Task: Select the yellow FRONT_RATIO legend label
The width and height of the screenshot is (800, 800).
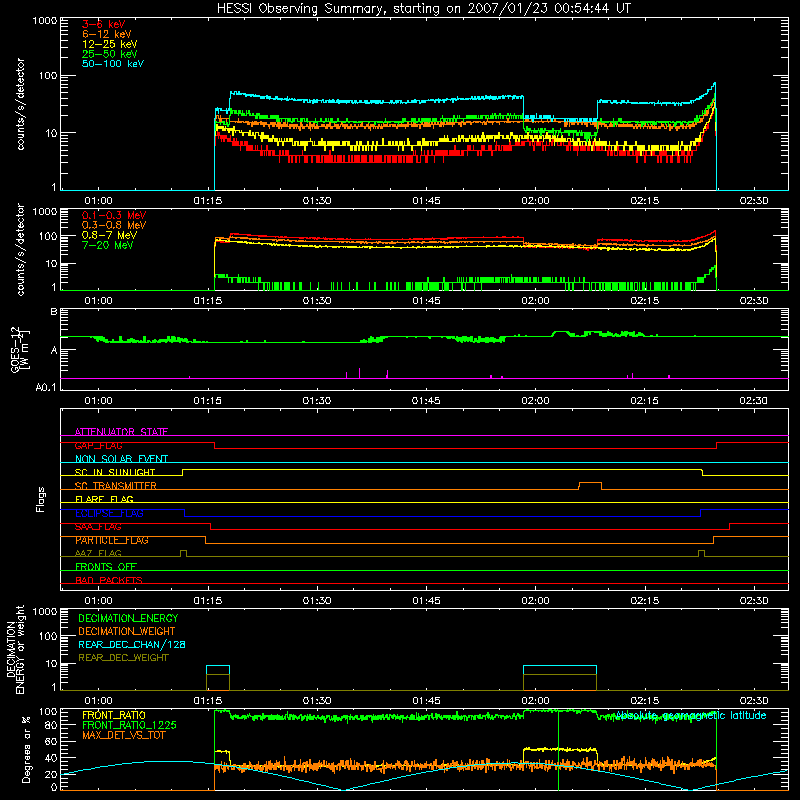Action: (x=114, y=715)
